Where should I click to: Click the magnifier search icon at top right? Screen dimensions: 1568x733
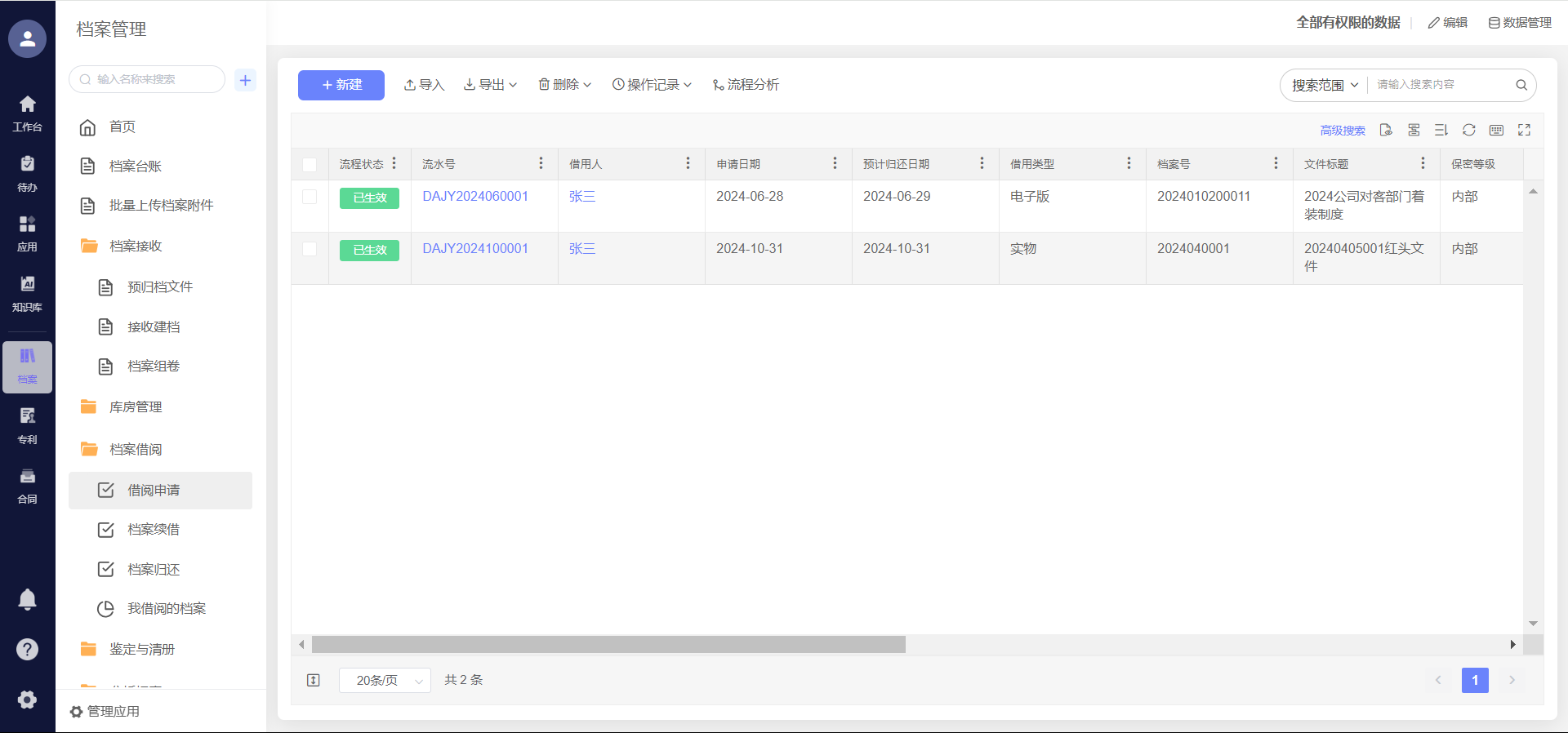pos(1521,85)
